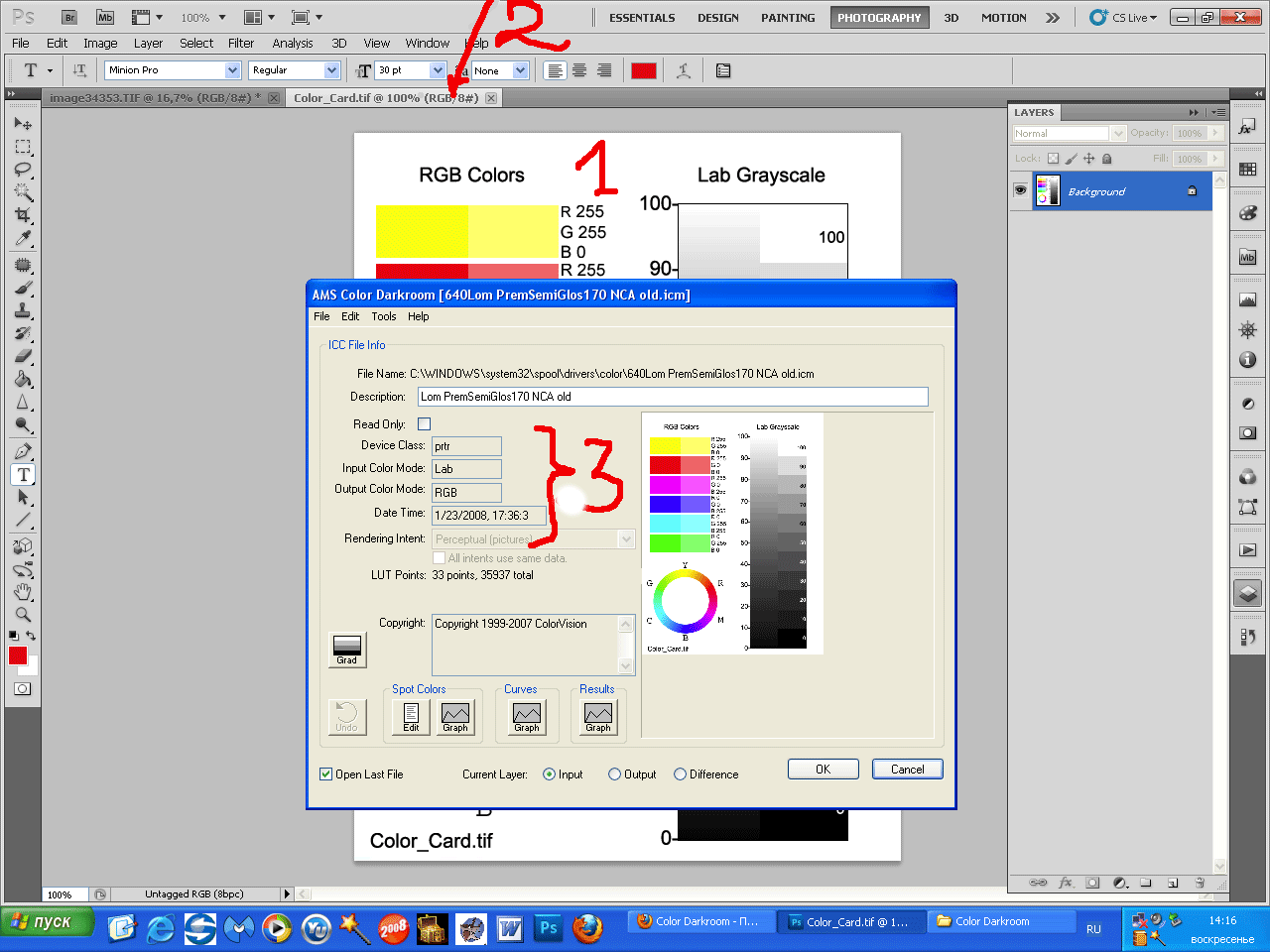This screenshot has width=1270, height=952.
Task: Open the 30 pt font size dropdown
Action: [438, 70]
